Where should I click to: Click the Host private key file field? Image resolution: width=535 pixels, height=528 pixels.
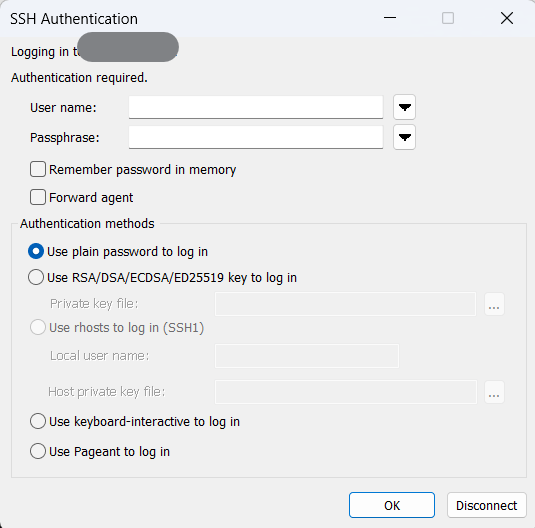pos(346,392)
